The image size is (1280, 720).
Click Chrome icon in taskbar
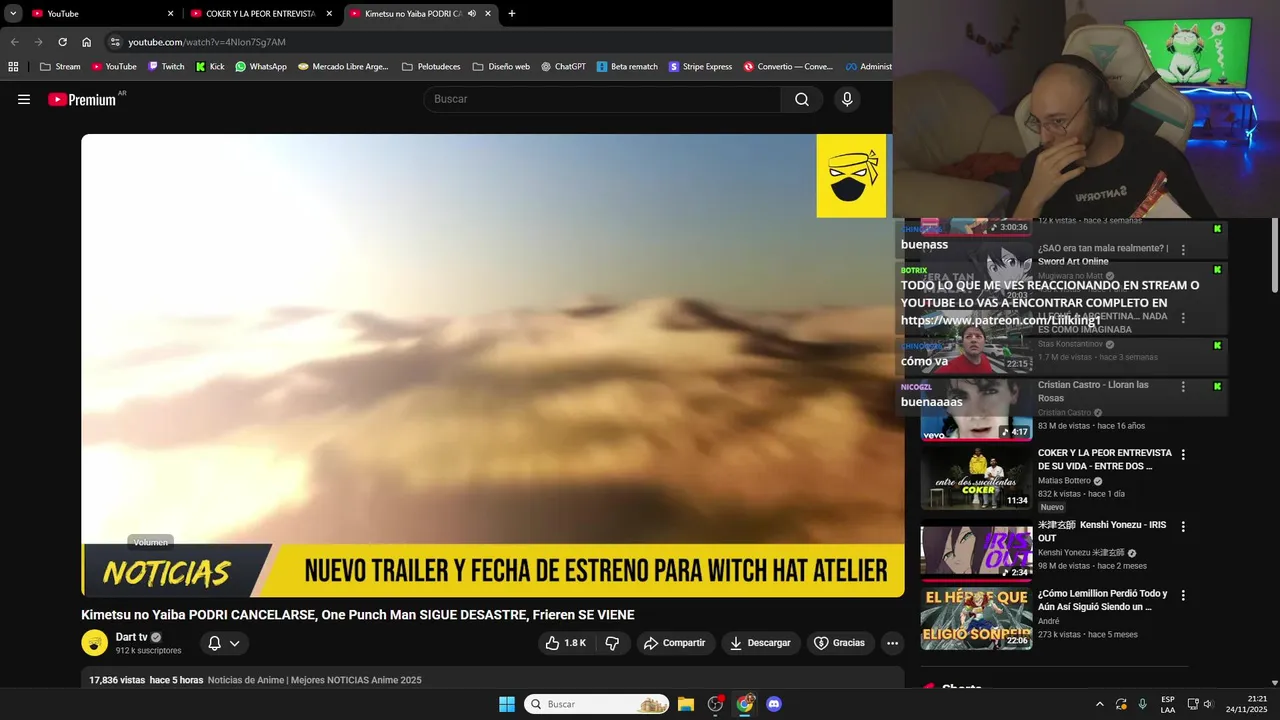point(744,704)
